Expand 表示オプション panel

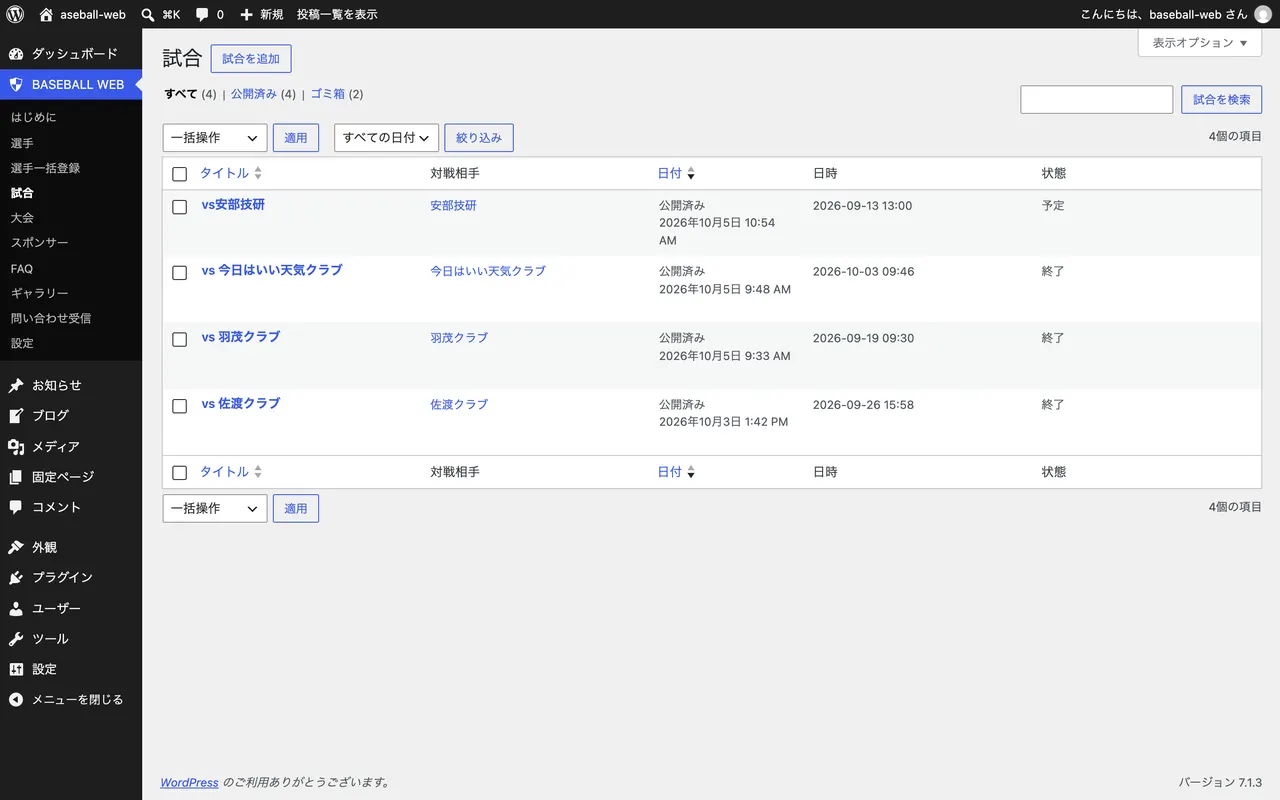pyautogui.click(x=1200, y=43)
